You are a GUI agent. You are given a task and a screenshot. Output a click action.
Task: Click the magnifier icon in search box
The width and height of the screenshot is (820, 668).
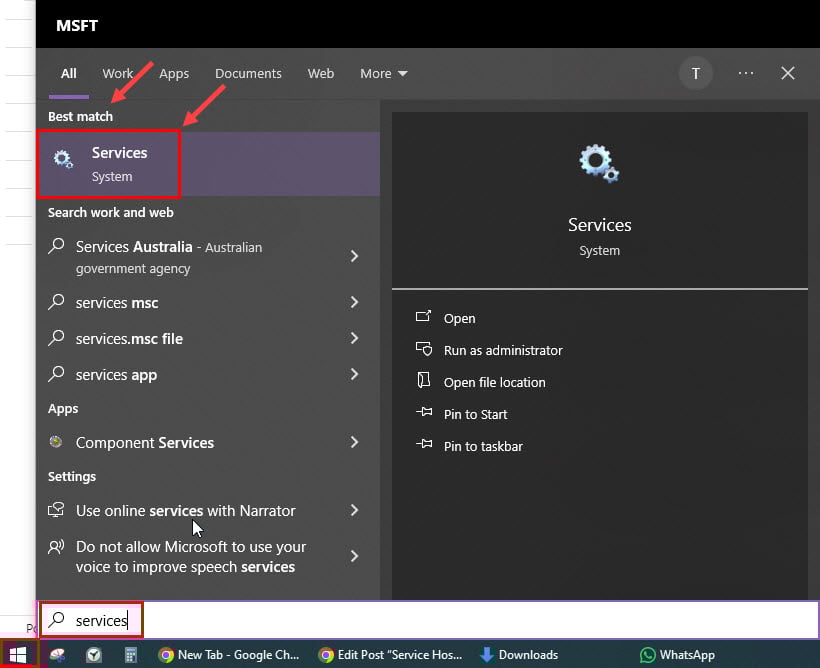pos(56,619)
